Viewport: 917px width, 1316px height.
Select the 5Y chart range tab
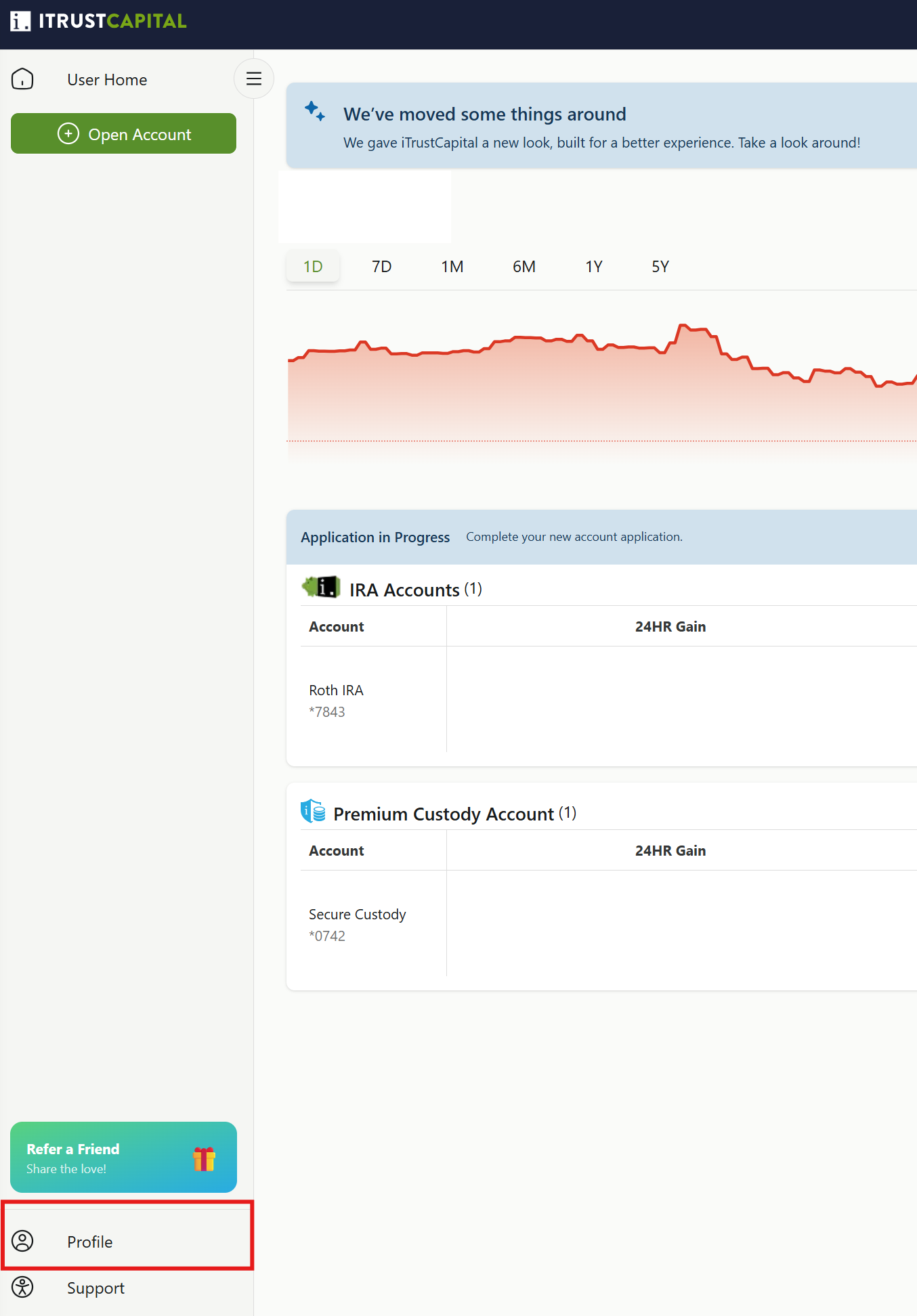point(660,267)
